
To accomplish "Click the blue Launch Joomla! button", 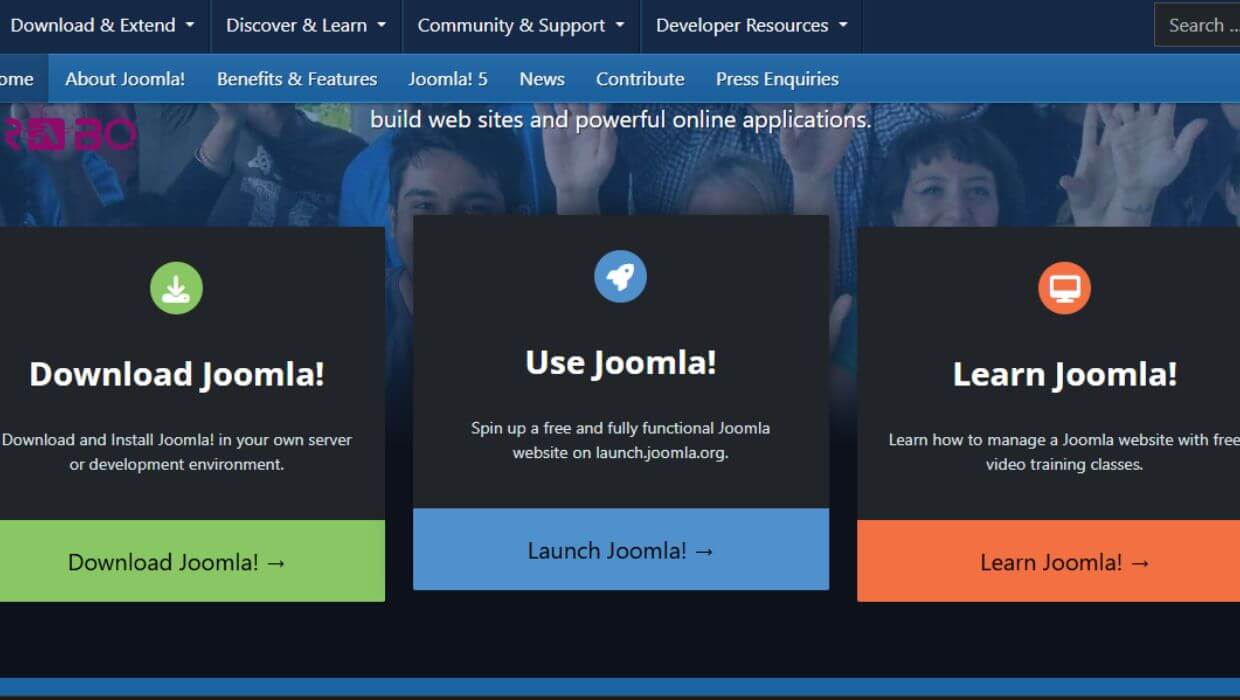I will [x=621, y=549].
